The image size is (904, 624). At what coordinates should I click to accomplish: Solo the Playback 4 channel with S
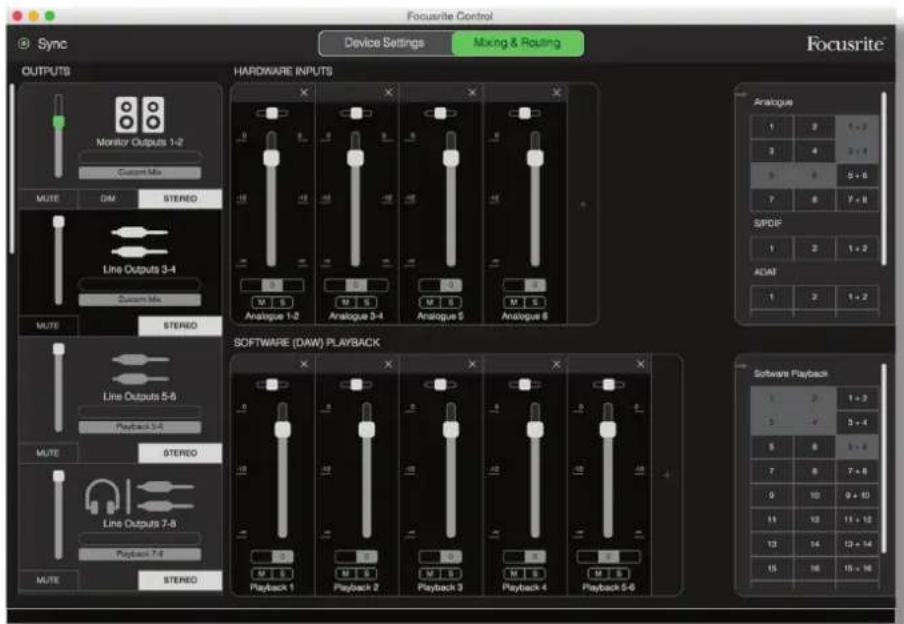coord(534,574)
